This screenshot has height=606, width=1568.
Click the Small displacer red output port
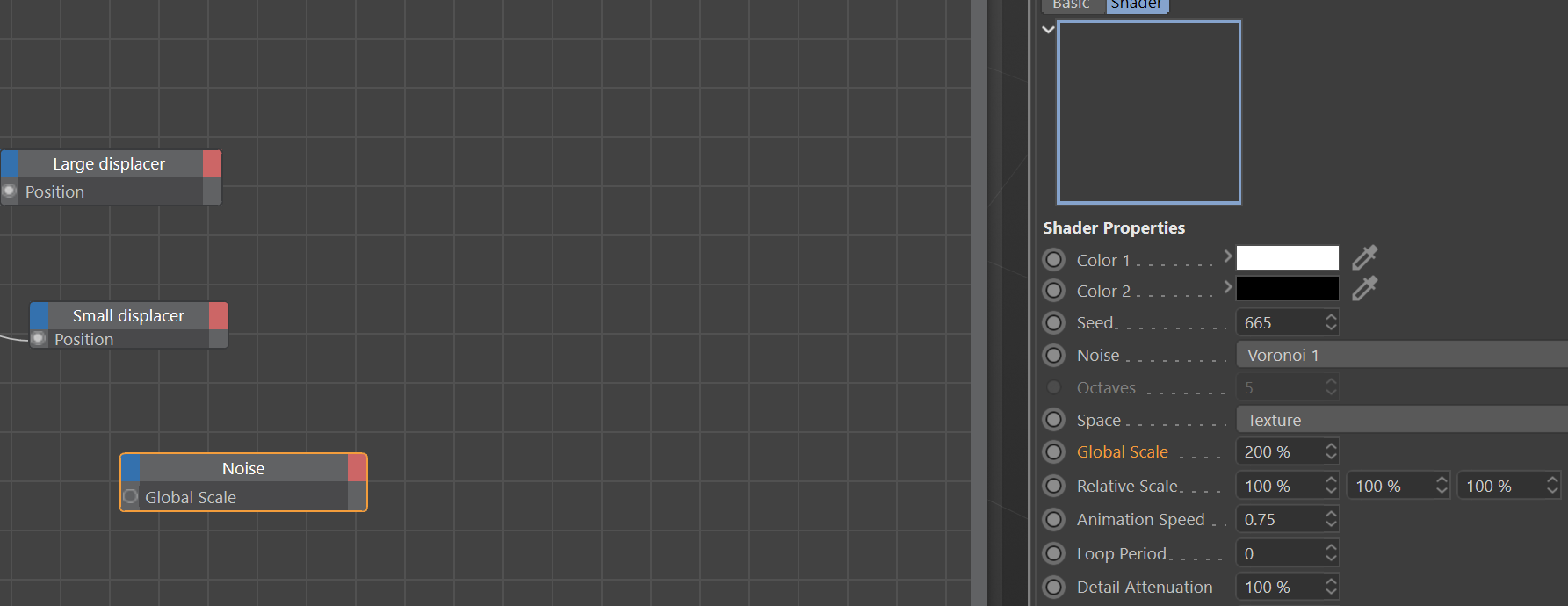tap(219, 315)
